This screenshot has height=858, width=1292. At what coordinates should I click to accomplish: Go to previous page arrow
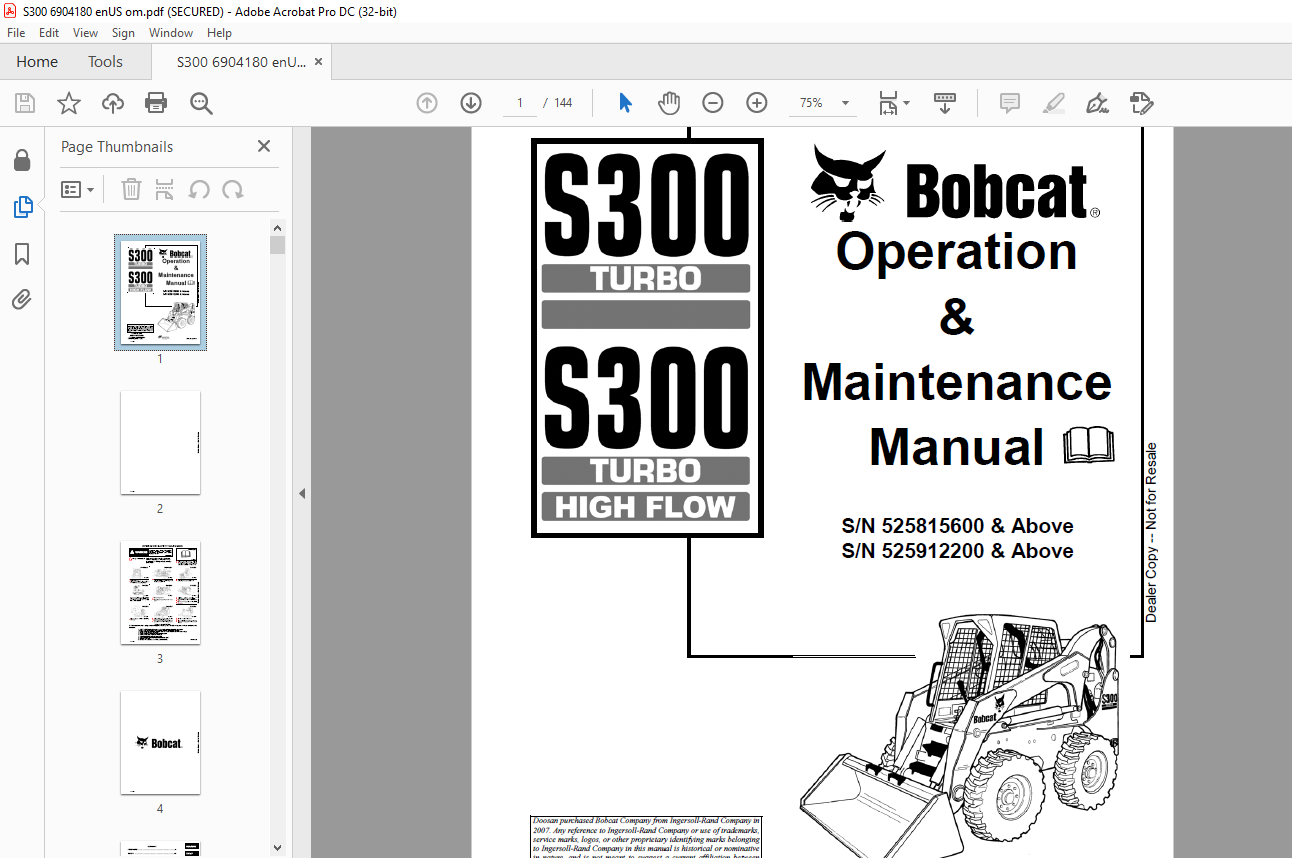tap(427, 103)
